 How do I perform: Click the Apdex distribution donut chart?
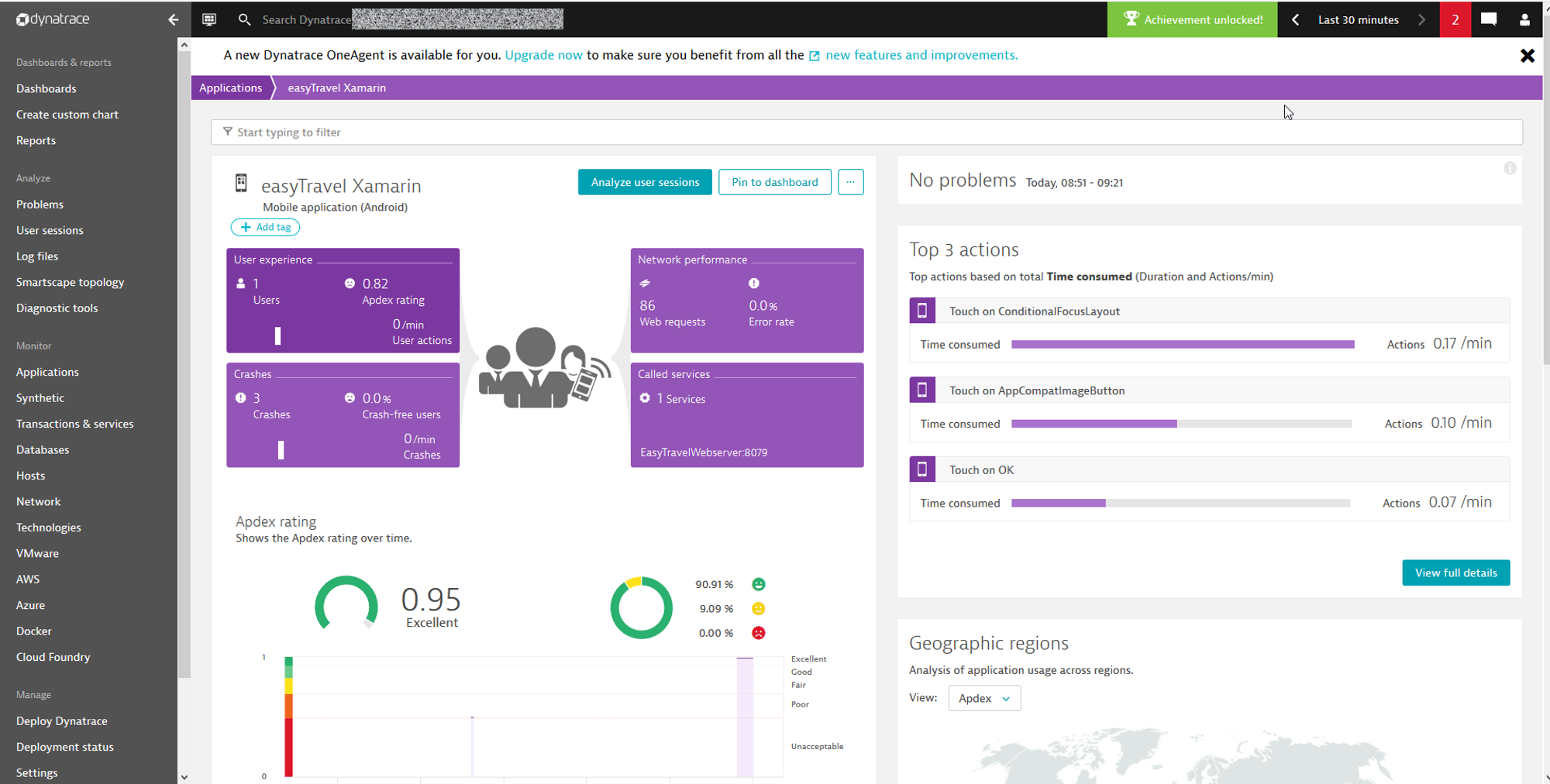[642, 607]
